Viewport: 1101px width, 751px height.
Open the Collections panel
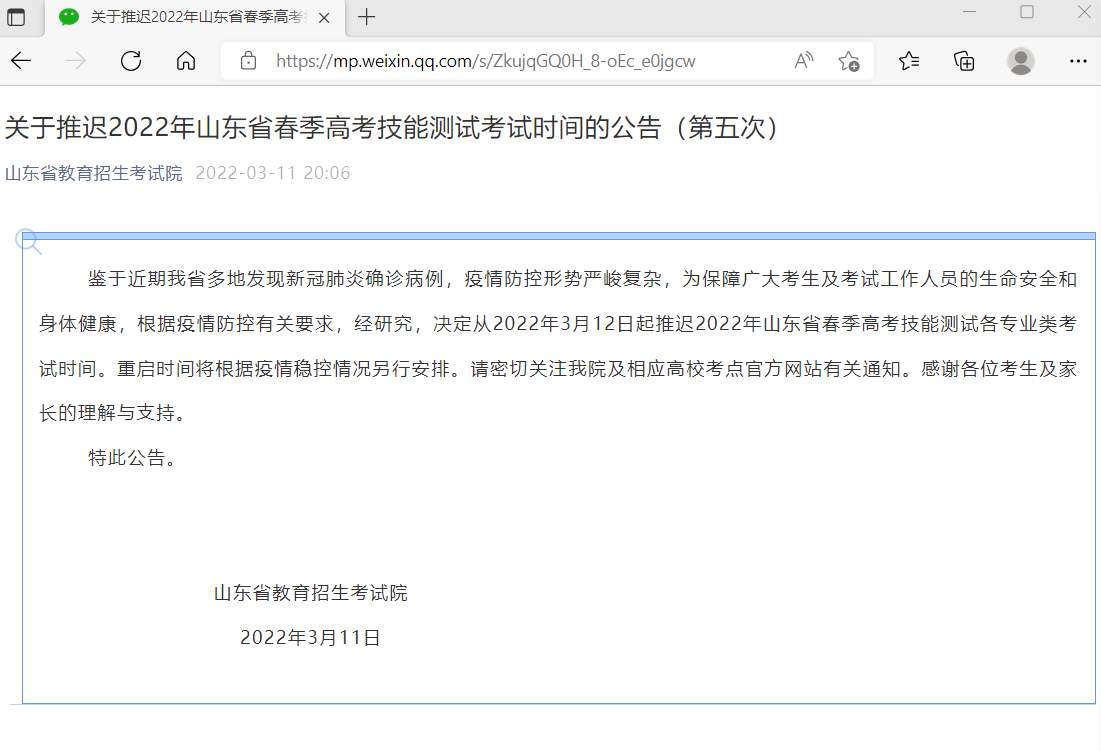[964, 61]
